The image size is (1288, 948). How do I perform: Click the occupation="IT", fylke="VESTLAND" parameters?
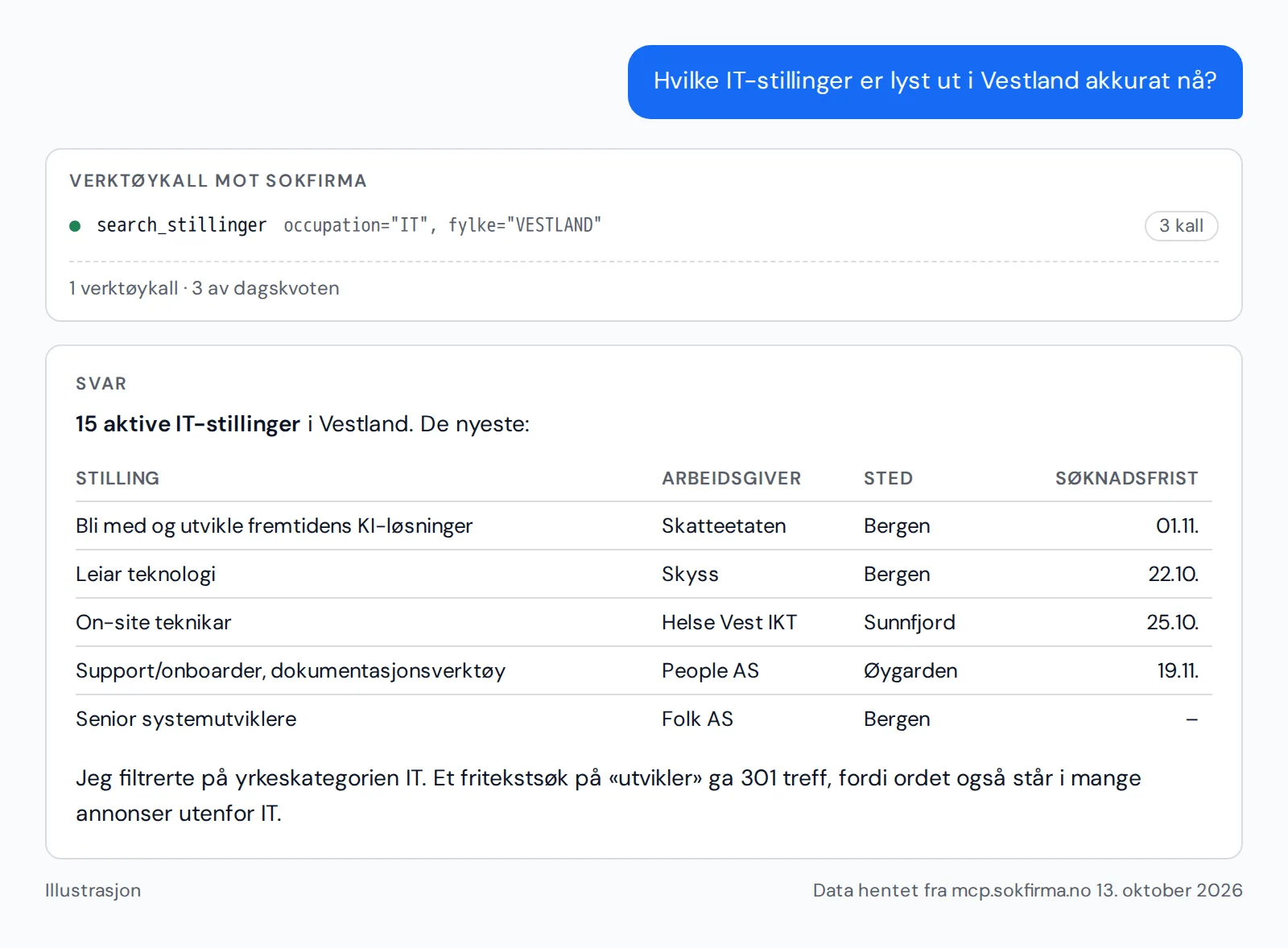(x=442, y=225)
